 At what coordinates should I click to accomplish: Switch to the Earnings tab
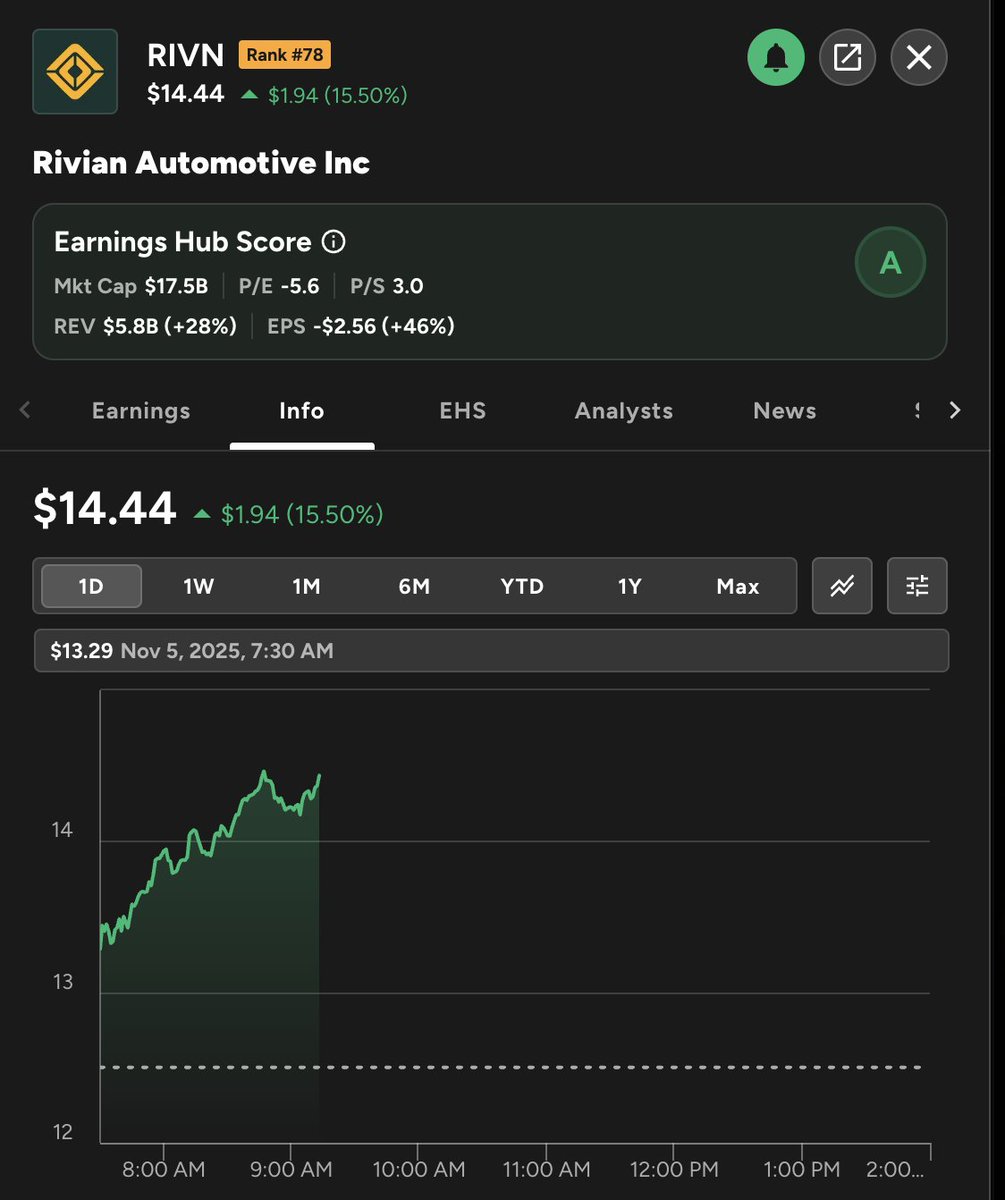point(141,411)
